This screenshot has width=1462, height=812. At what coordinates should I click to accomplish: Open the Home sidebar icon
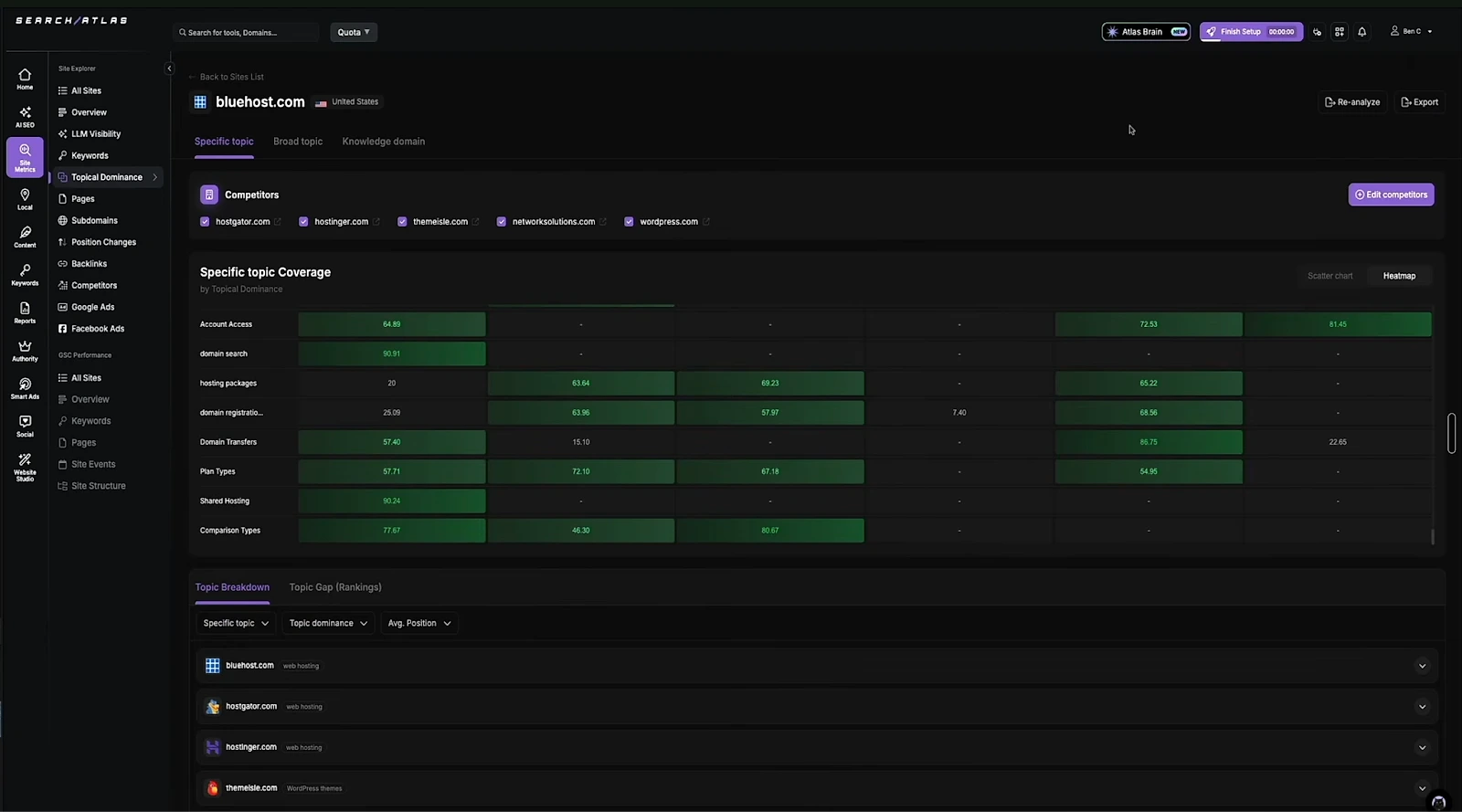click(x=25, y=79)
